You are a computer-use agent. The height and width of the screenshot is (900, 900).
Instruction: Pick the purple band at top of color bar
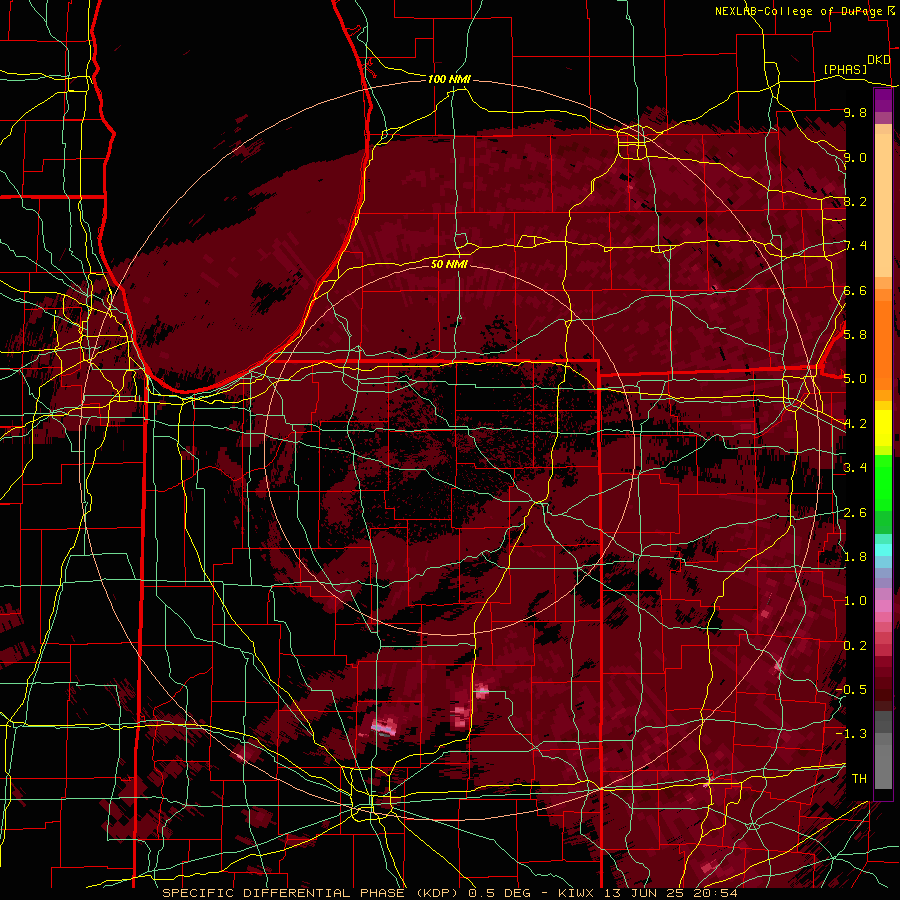pyautogui.click(x=883, y=100)
